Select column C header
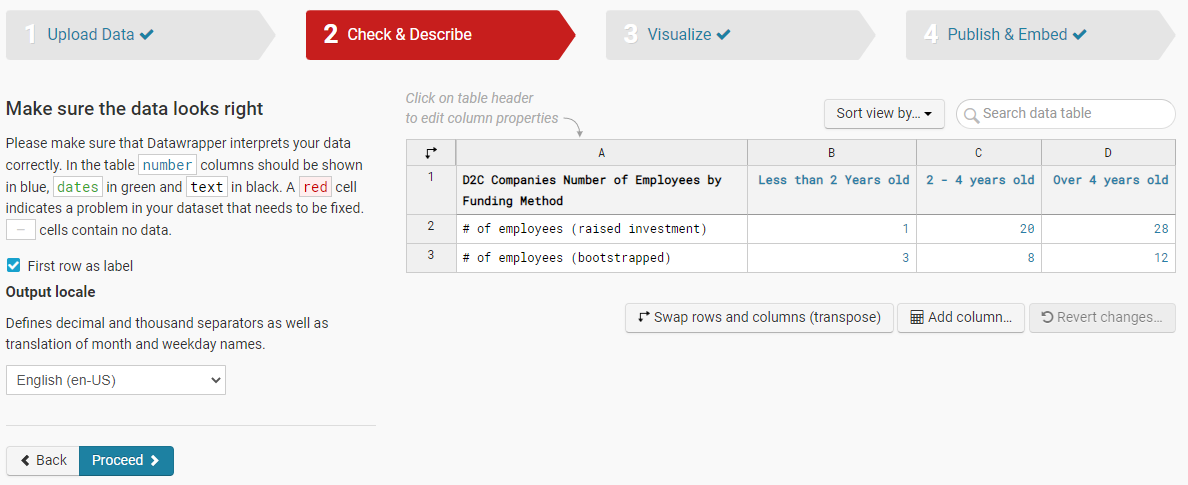The width and height of the screenshot is (1188, 485). click(x=978, y=152)
